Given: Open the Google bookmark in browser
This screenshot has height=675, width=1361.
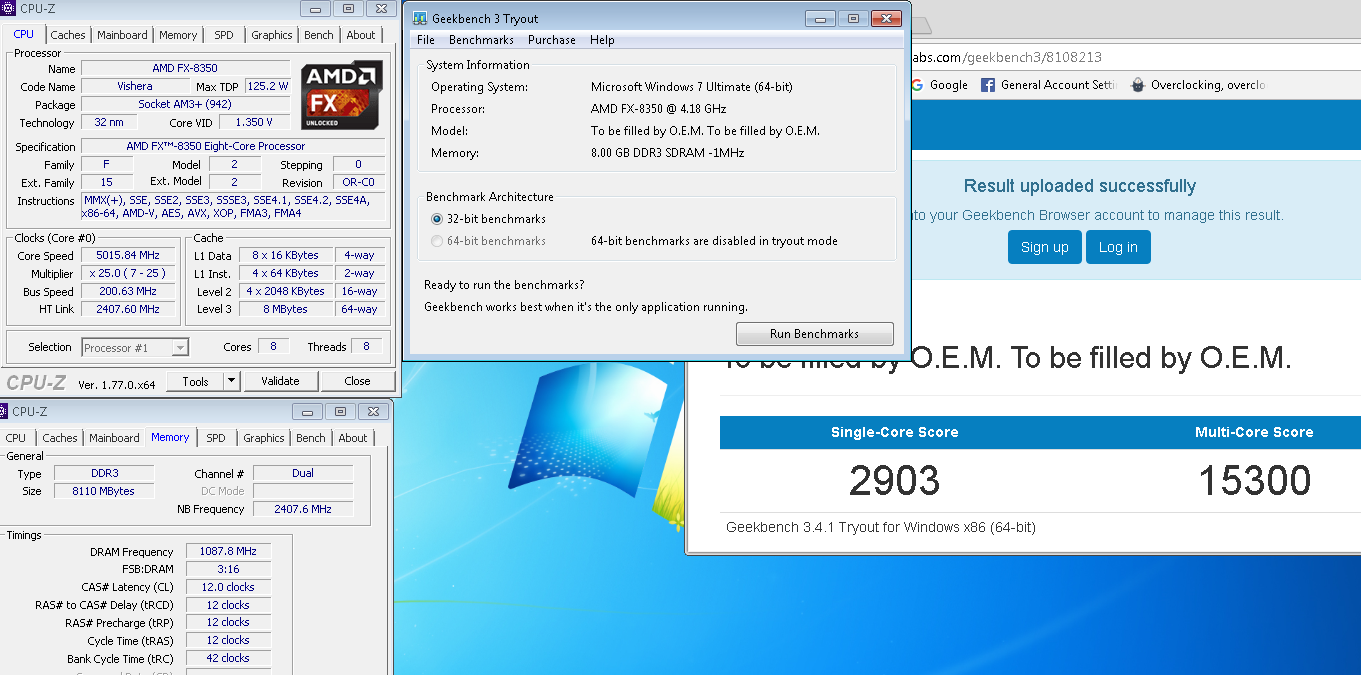Looking at the screenshot, I should pos(939,85).
